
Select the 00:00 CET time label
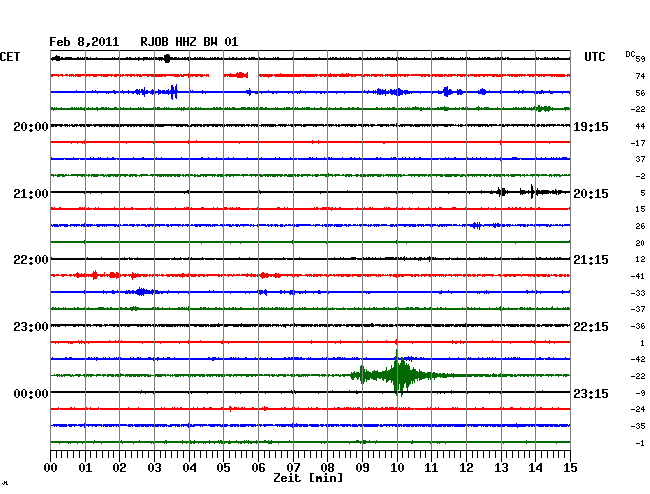click(31, 393)
